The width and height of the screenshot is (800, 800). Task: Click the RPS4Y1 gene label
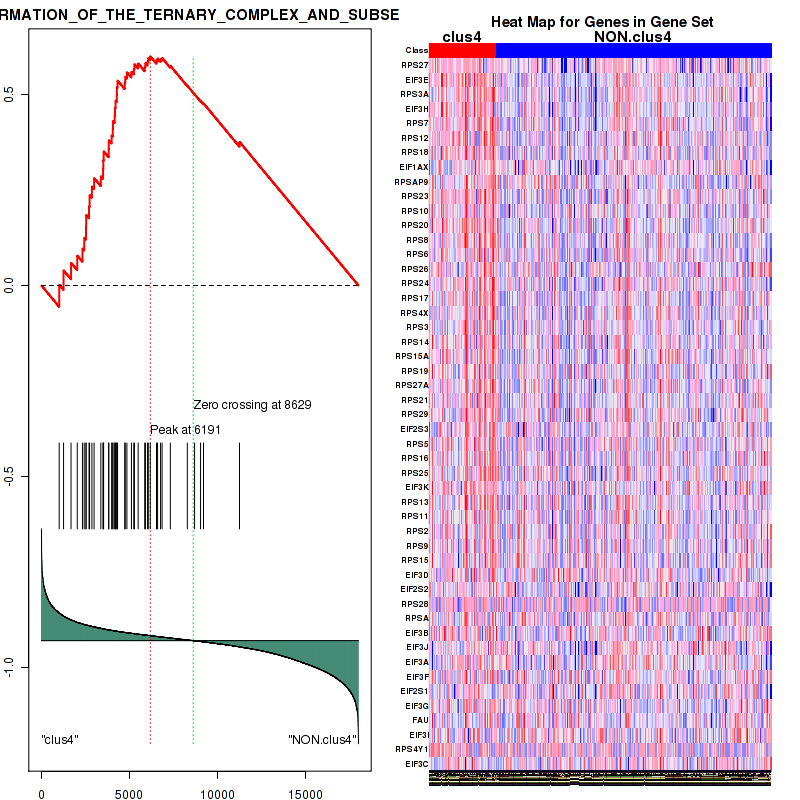click(x=411, y=749)
